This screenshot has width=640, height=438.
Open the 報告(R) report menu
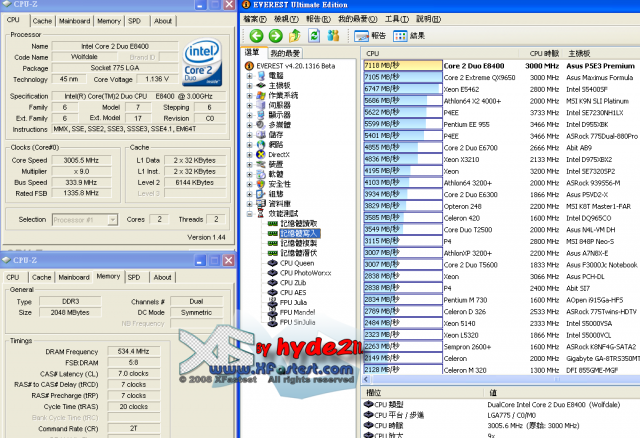(x=318, y=19)
